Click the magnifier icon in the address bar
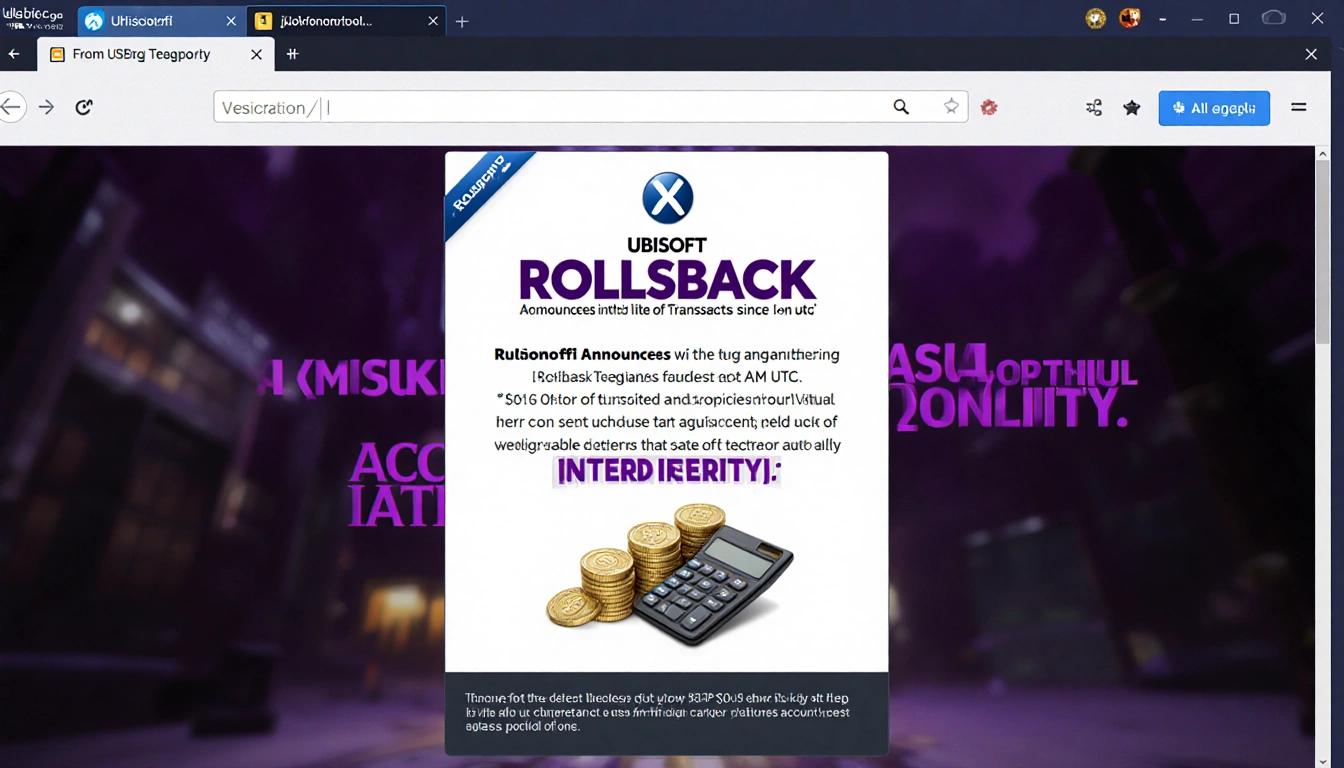This screenshot has width=1344, height=768. tap(901, 107)
